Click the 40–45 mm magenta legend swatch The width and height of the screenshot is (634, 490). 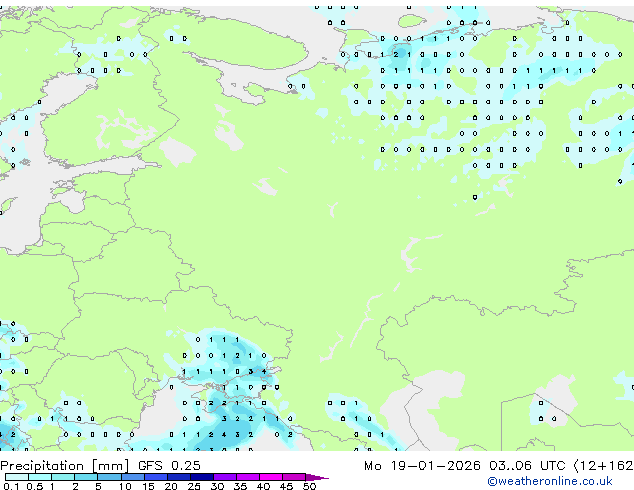pos(271,477)
